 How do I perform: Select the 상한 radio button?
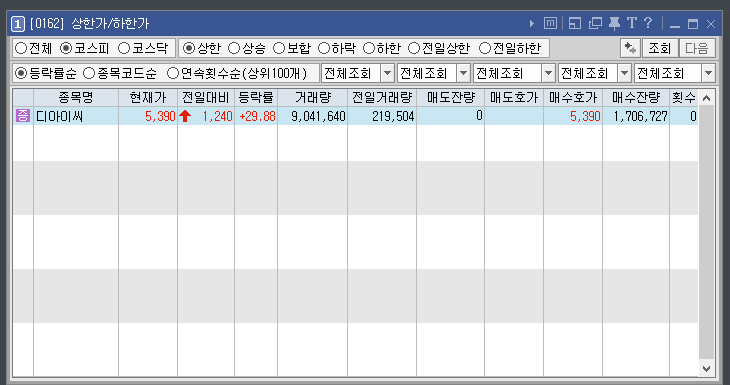189,48
